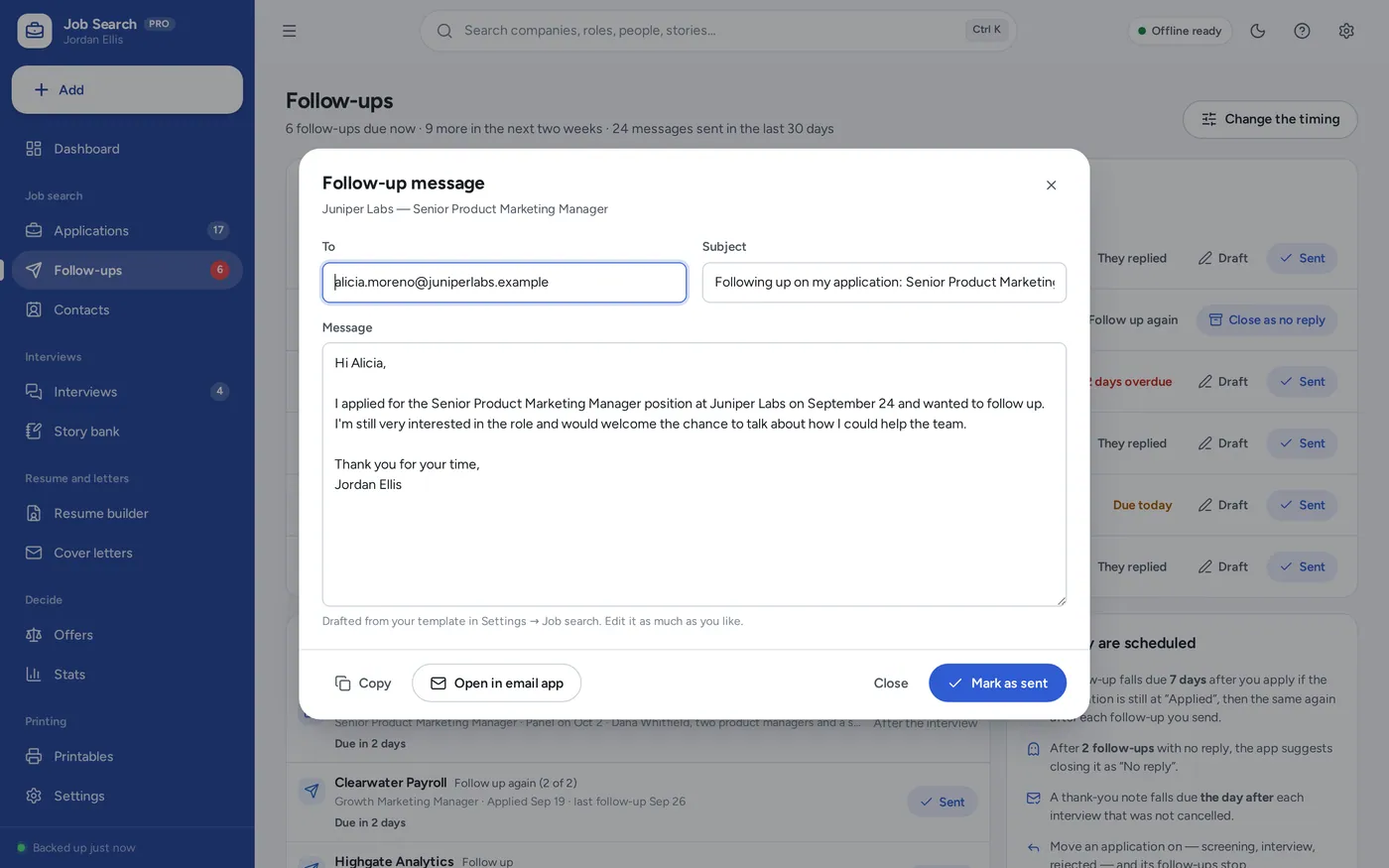Click Draft button on days overdue row
This screenshot has height=868, width=1389.
[1222, 382]
